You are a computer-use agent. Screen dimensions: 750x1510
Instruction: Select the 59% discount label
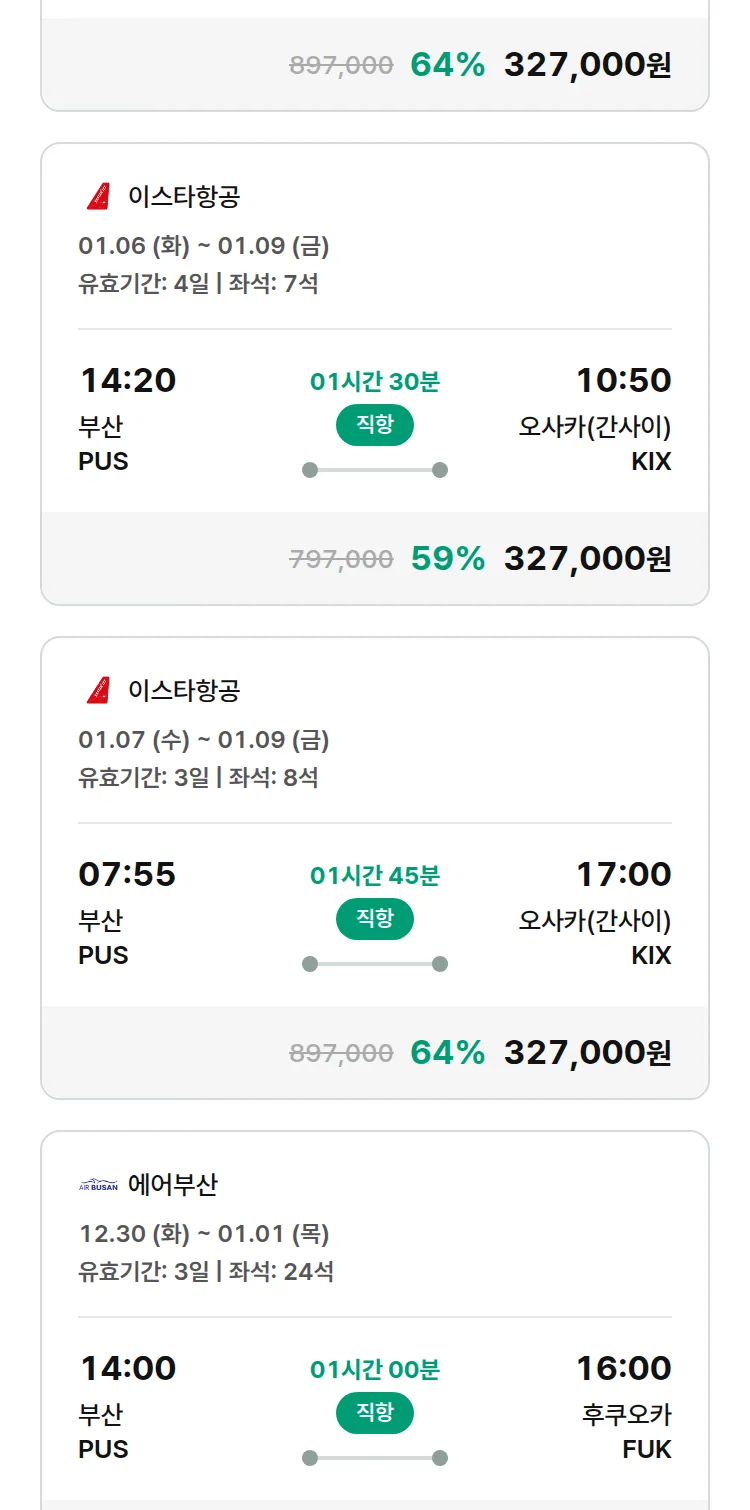(x=447, y=558)
